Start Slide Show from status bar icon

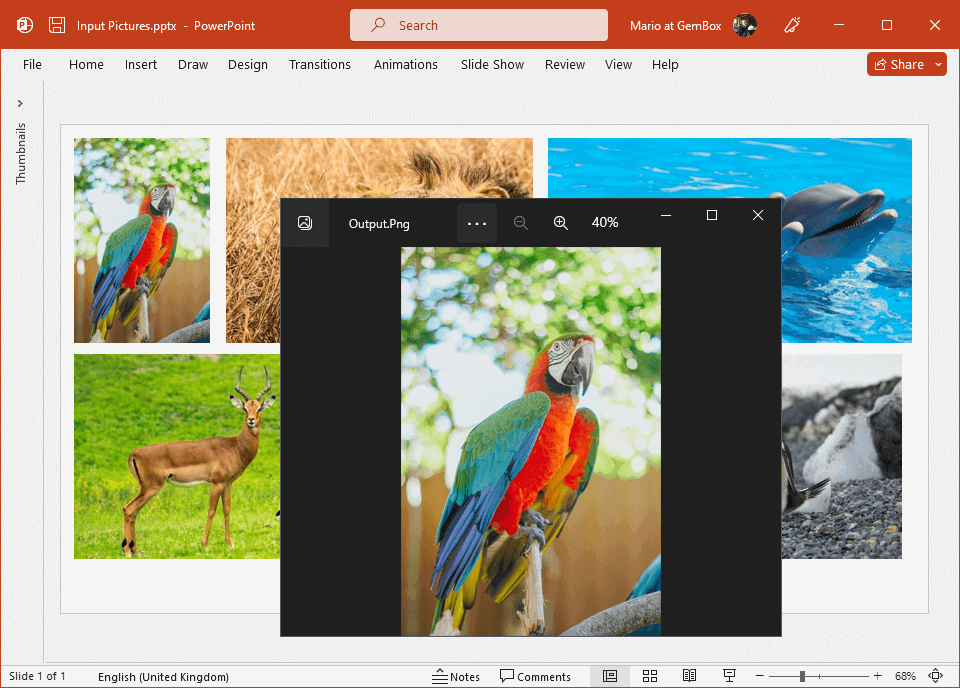tap(729, 676)
